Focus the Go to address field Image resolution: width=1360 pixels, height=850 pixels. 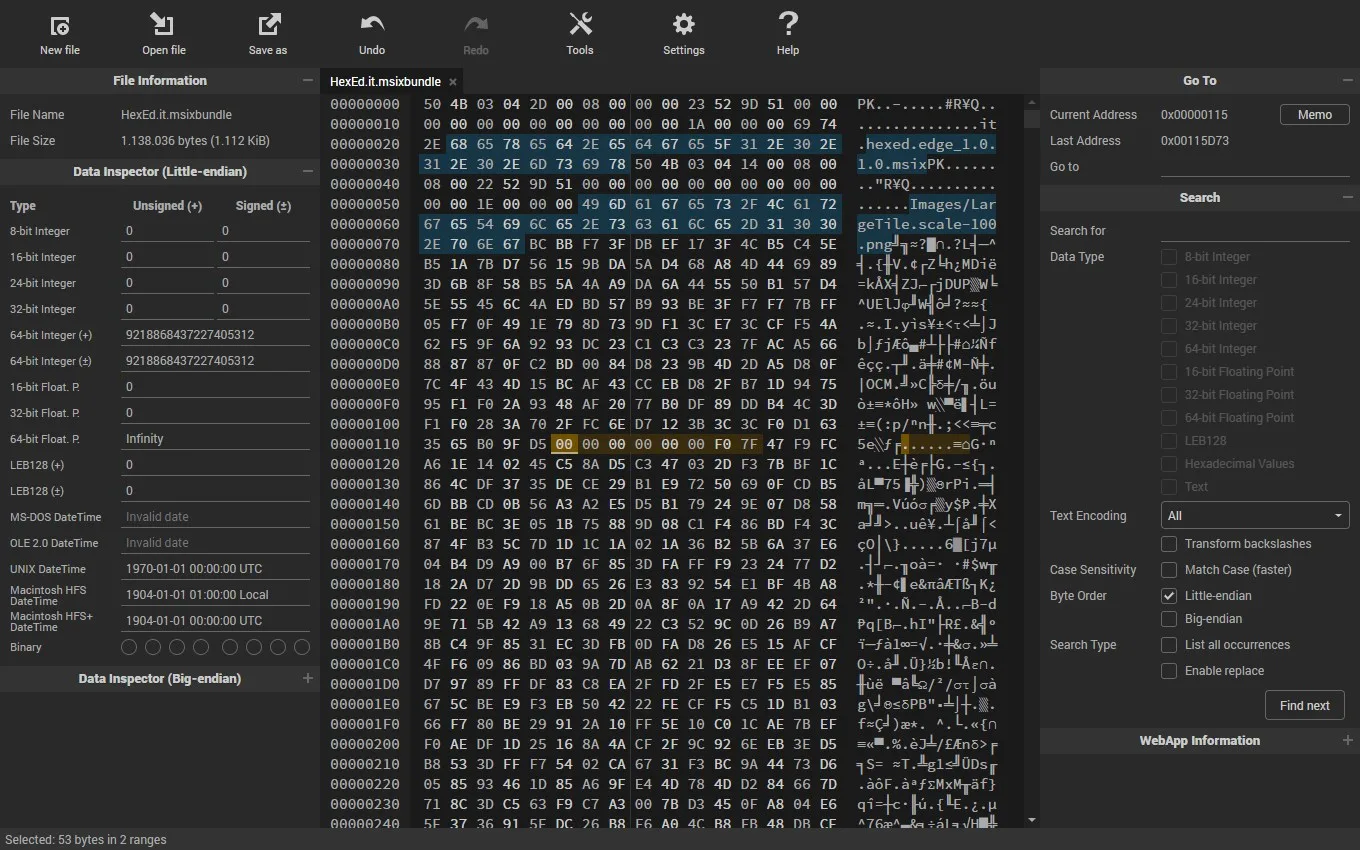coord(1255,166)
